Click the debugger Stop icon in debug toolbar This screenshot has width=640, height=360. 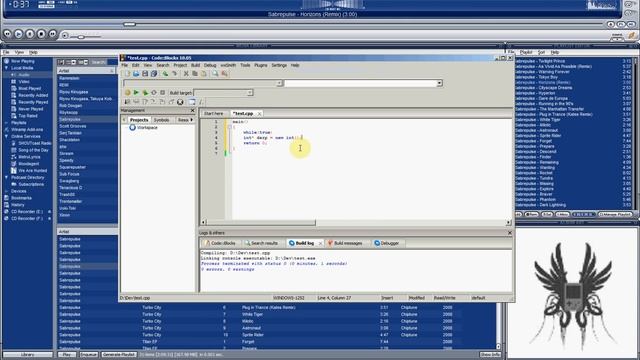(180, 102)
